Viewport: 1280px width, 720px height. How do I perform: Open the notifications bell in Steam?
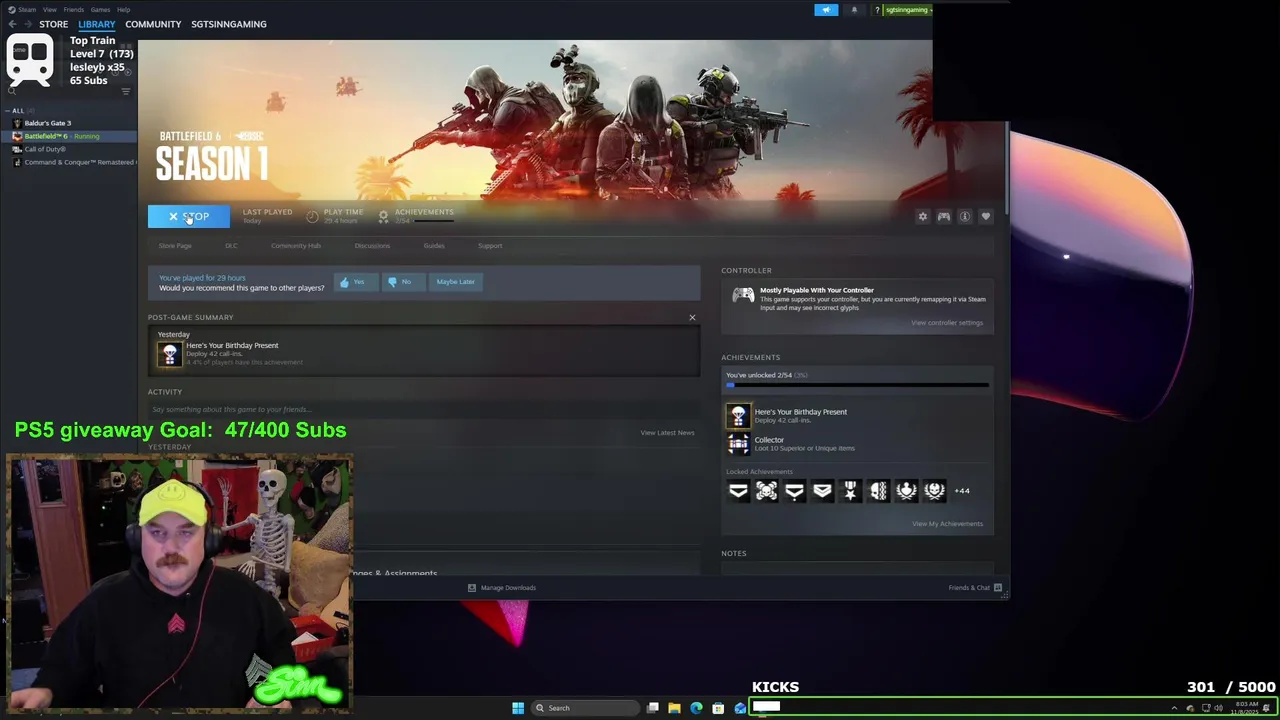(854, 10)
